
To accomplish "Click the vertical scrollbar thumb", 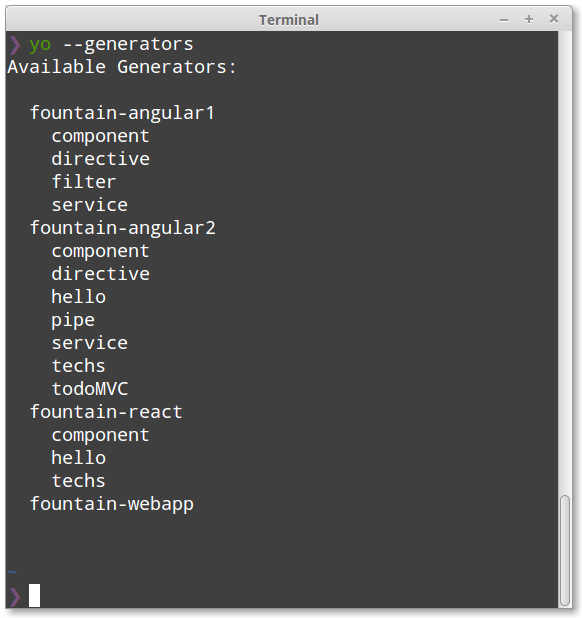I will click(x=565, y=550).
